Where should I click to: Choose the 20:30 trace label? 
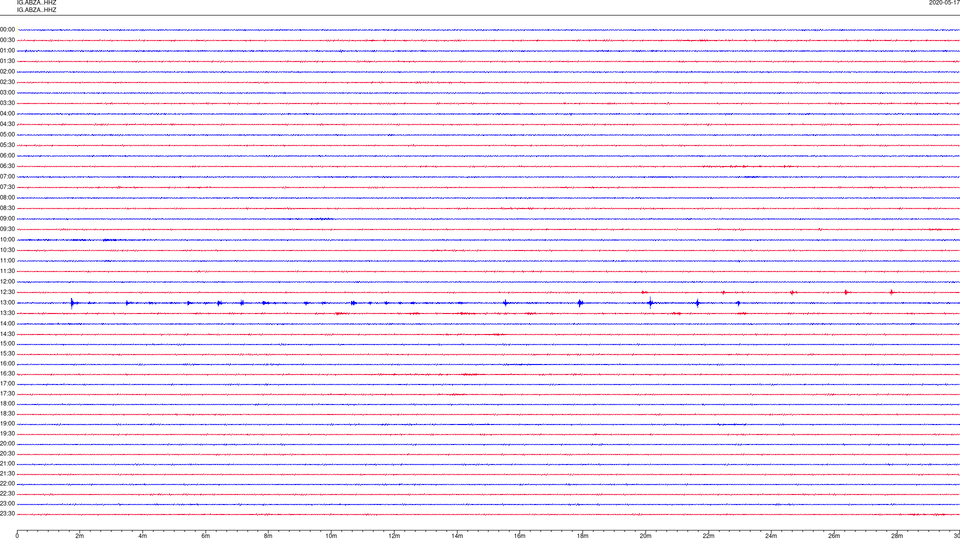coord(7,454)
